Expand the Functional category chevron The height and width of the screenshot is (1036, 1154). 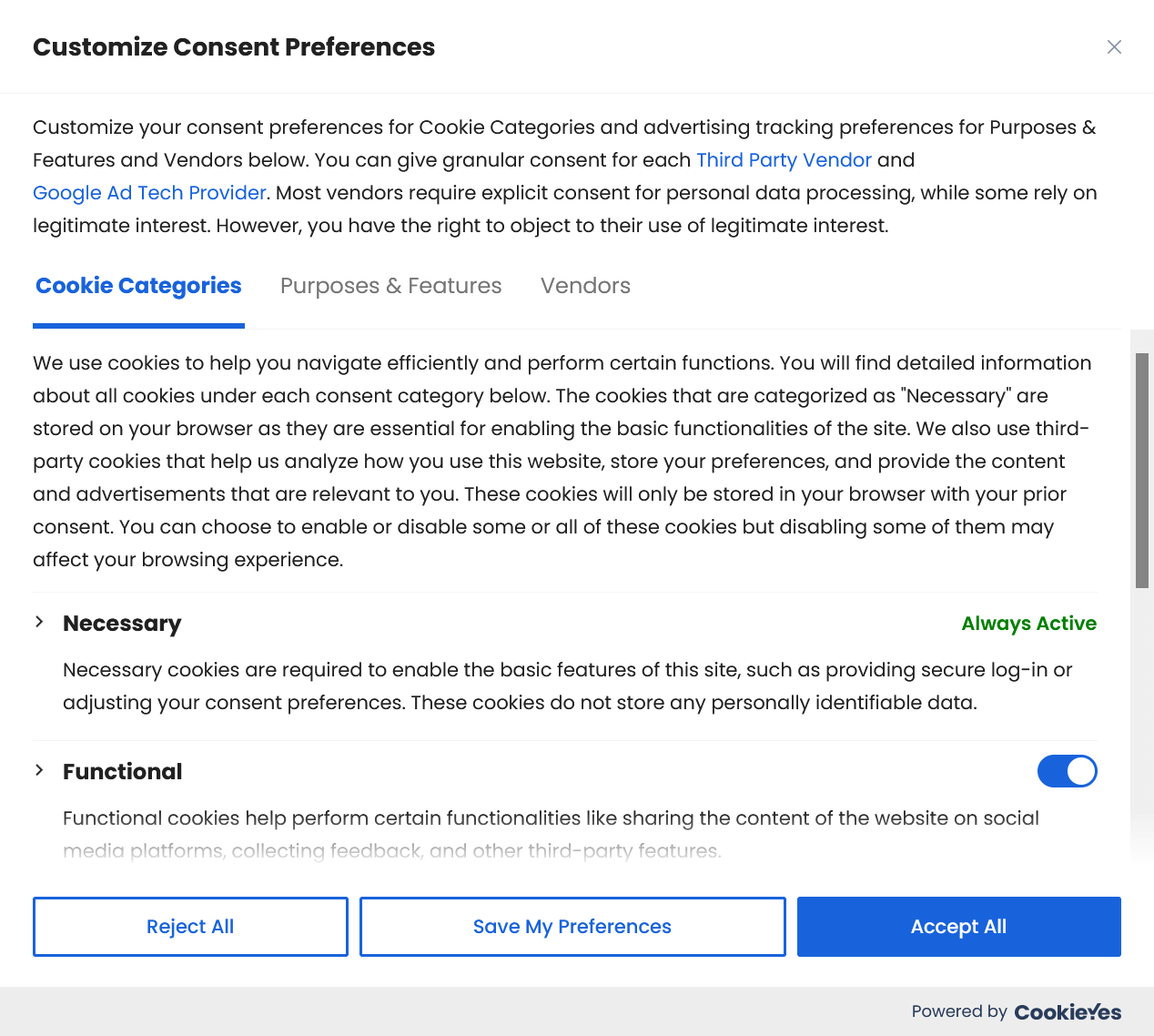point(39,770)
